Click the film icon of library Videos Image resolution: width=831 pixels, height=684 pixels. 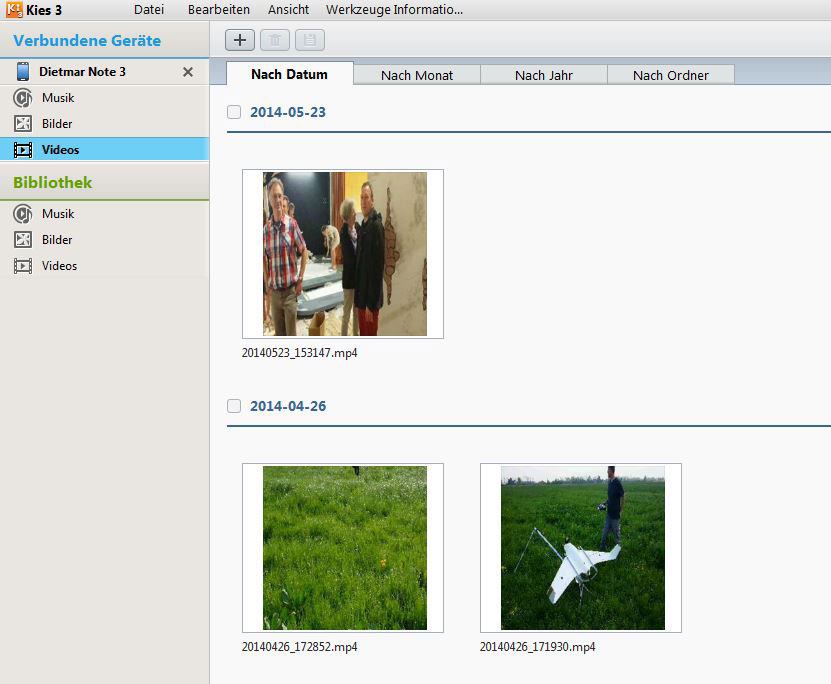click(x=22, y=266)
